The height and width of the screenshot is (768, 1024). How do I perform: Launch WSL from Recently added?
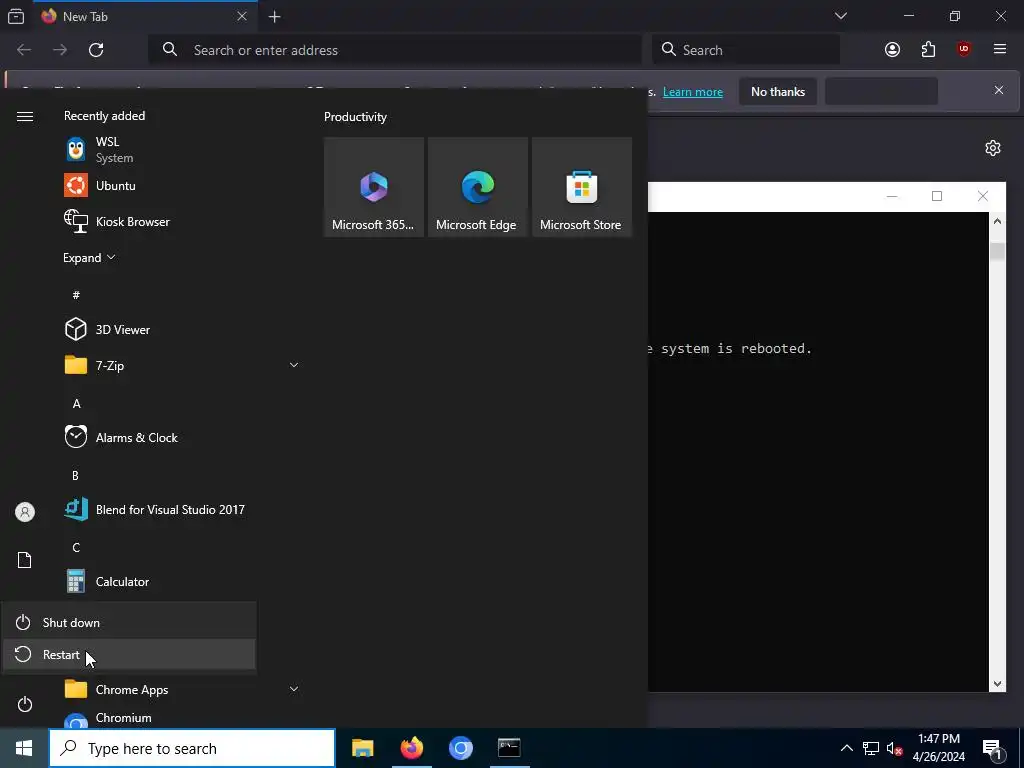coord(183,150)
